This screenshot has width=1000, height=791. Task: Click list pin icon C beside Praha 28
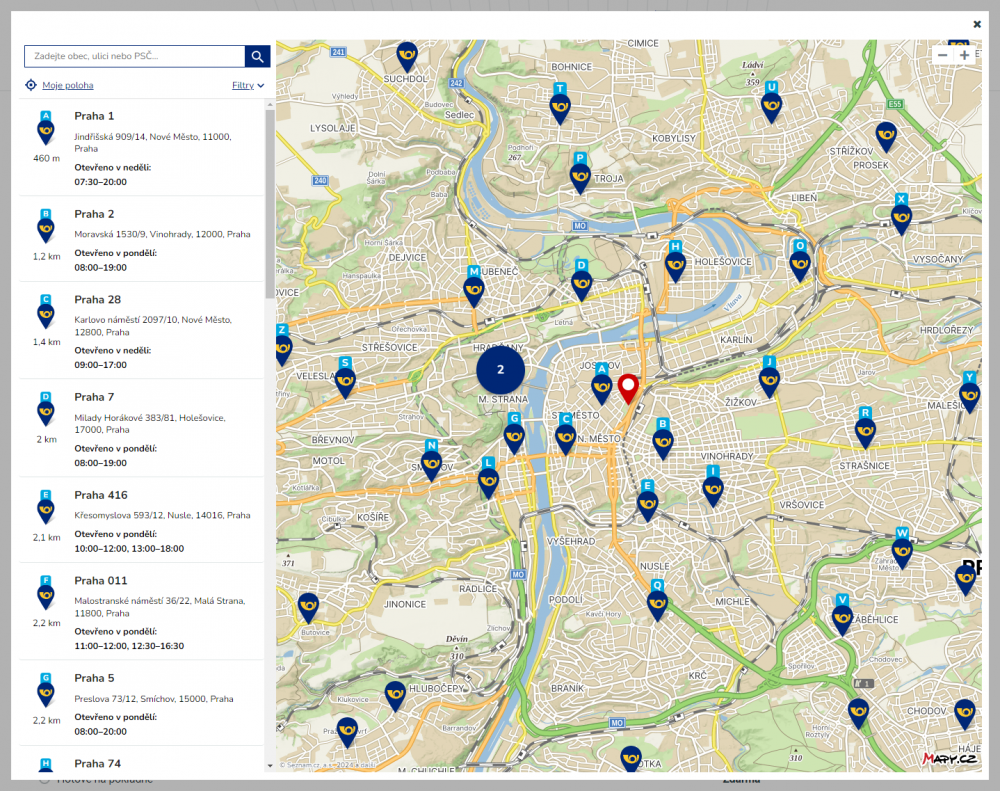[x=45, y=312]
